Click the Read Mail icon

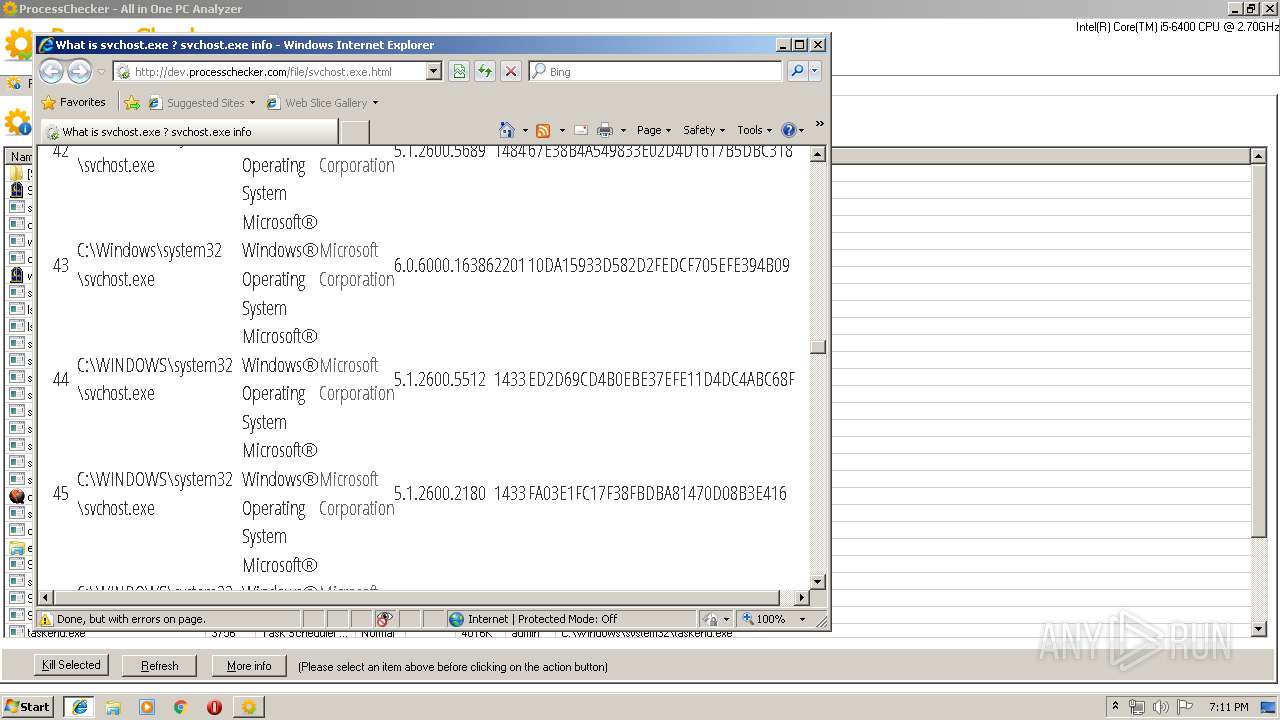click(x=580, y=130)
